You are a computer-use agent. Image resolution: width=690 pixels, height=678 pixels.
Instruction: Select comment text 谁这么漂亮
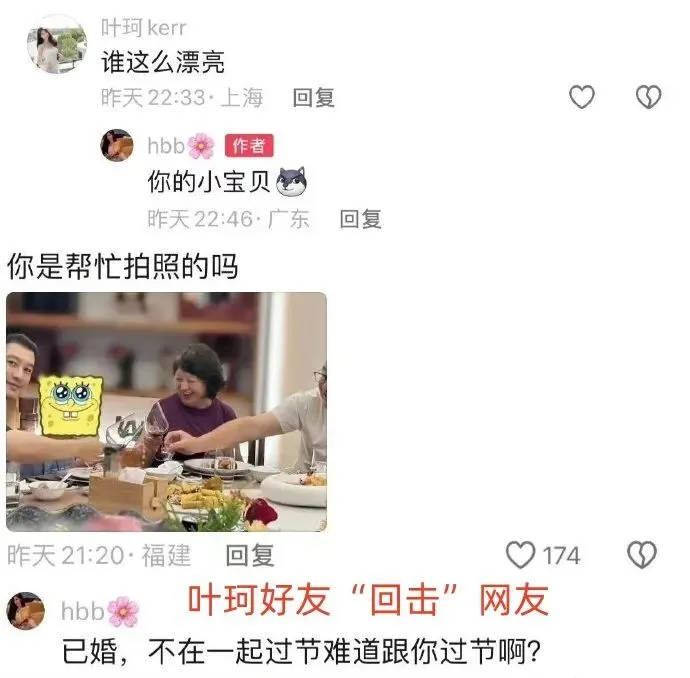pyautogui.click(x=163, y=62)
